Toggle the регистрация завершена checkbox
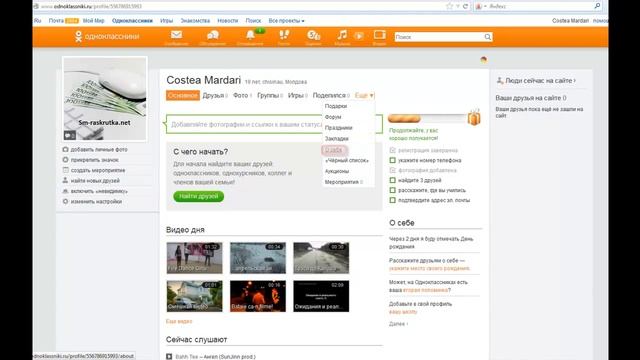Image resolution: width=640 pixels, height=360 pixels. (x=393, y=150)
